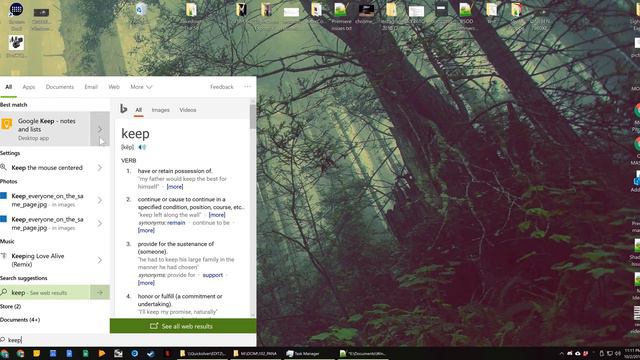Select the All search filter tab
Screen dimensions: 640x360
pyautogui.click(x=9, y=87)
